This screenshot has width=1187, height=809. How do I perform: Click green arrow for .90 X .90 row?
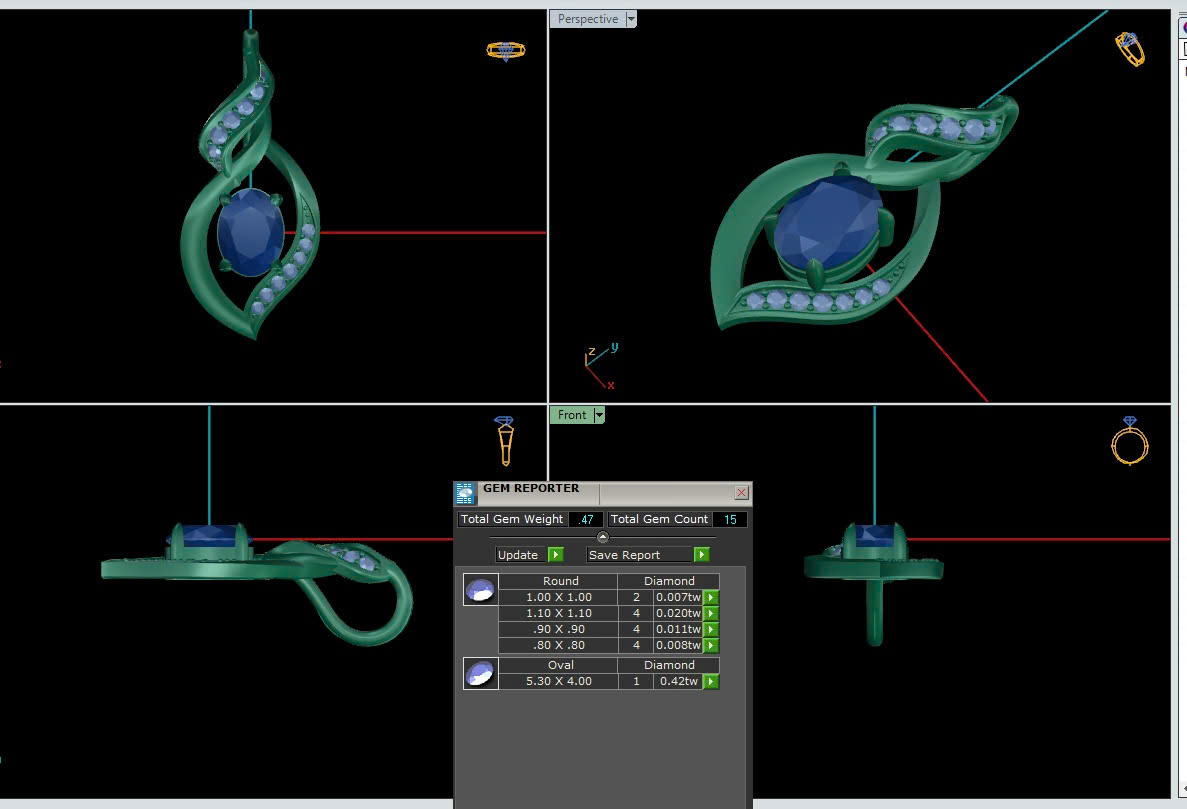[711, 630]
